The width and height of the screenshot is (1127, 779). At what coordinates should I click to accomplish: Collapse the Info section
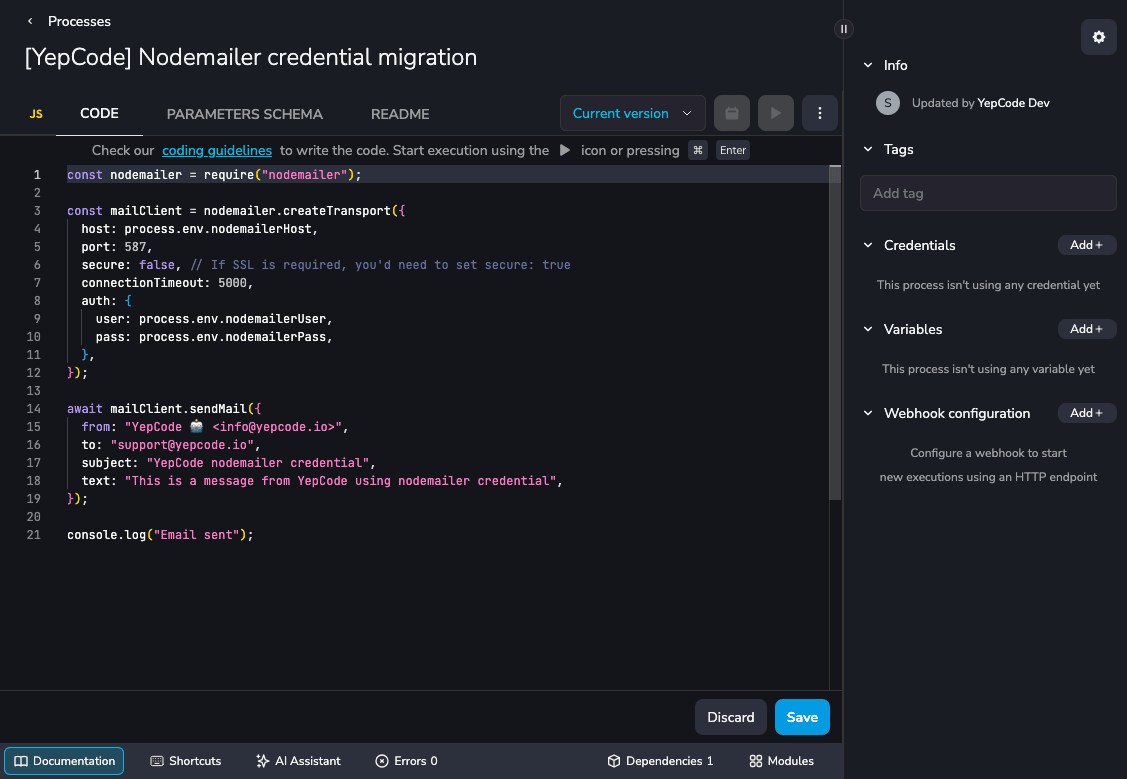pyautogui.click(x=868, y=65)
